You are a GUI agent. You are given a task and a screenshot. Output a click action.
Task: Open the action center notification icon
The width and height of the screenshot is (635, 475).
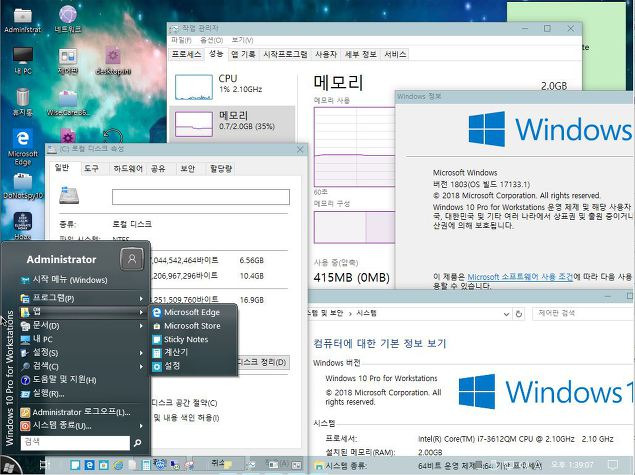click(614, 465)
